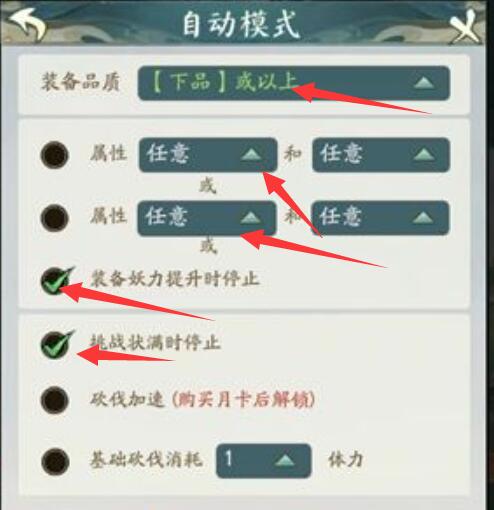The width and height of the screenshot is (494, 510).
Task: Open the 装备品质 dropdown
Action: pos(294,83)
